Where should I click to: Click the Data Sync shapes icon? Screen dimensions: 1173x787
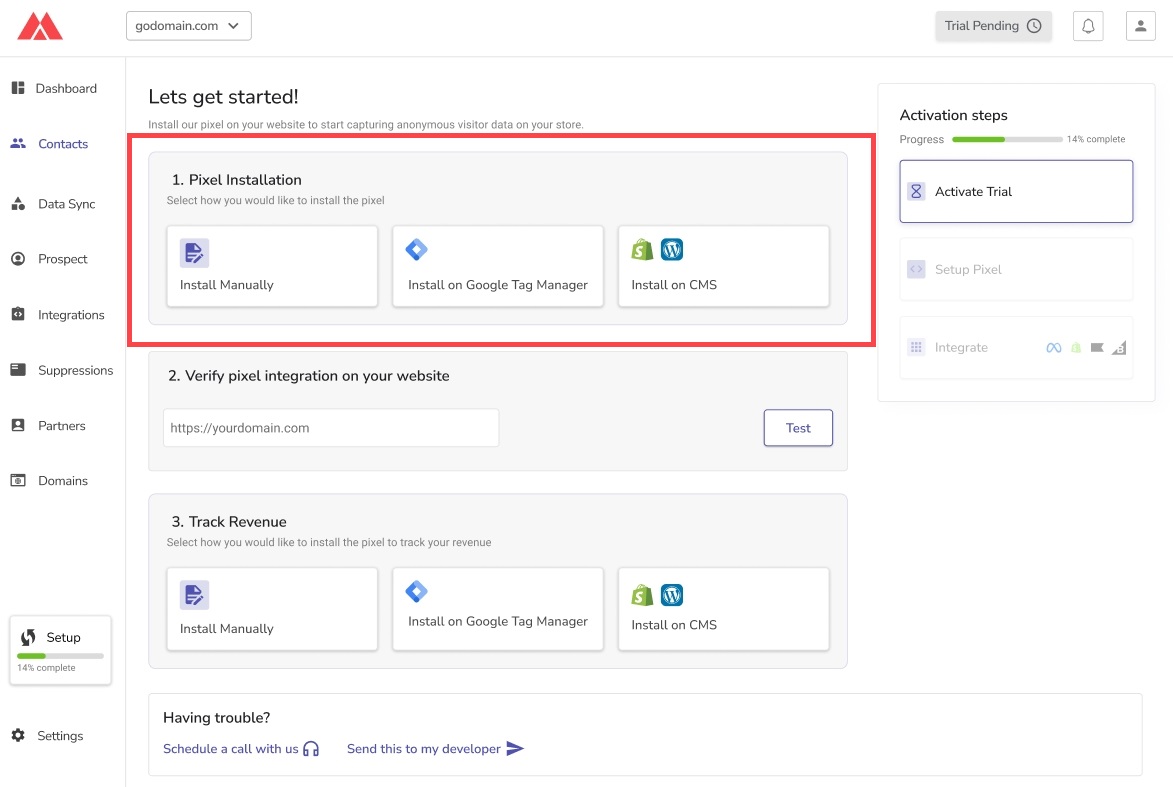click(18, 203)
